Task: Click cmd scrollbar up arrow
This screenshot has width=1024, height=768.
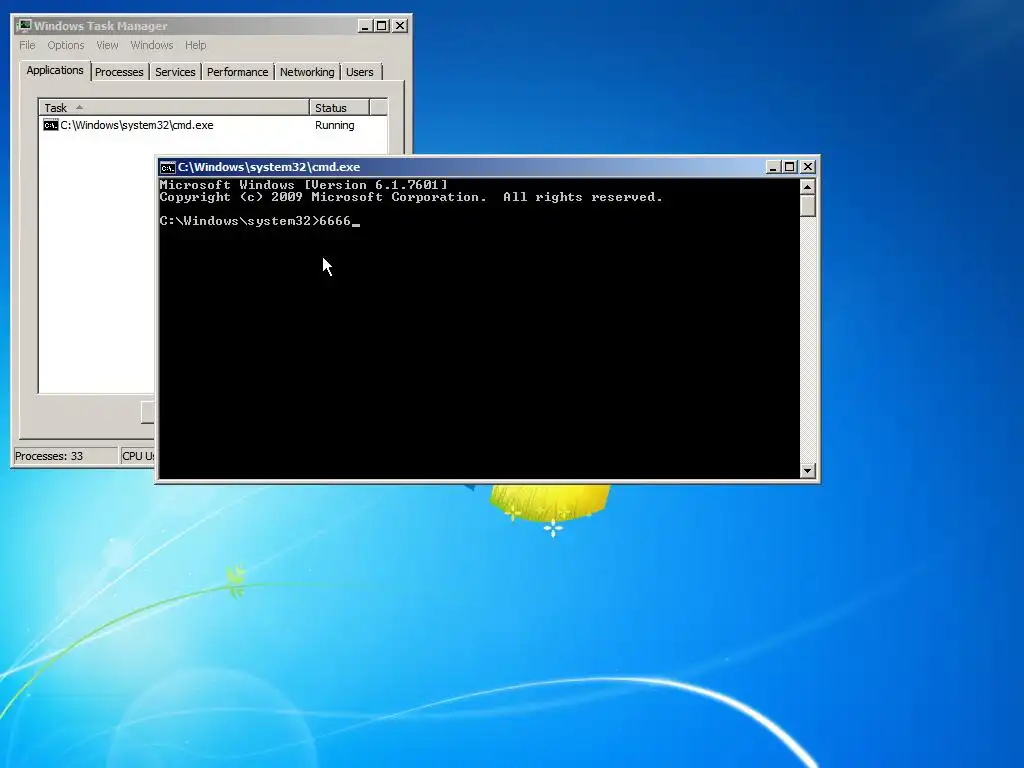Action: [808, 187]
